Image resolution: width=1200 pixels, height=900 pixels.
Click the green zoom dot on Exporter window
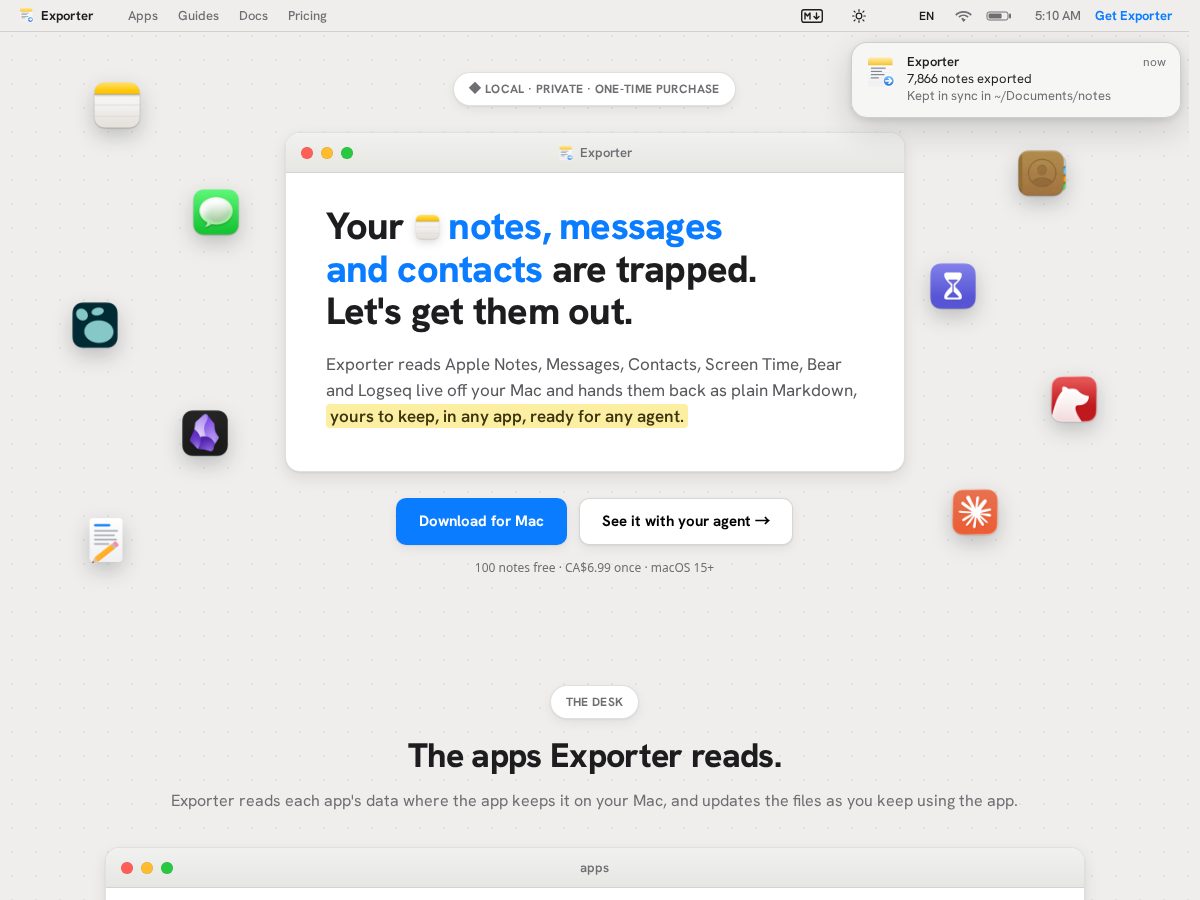[x=347, y=153]
